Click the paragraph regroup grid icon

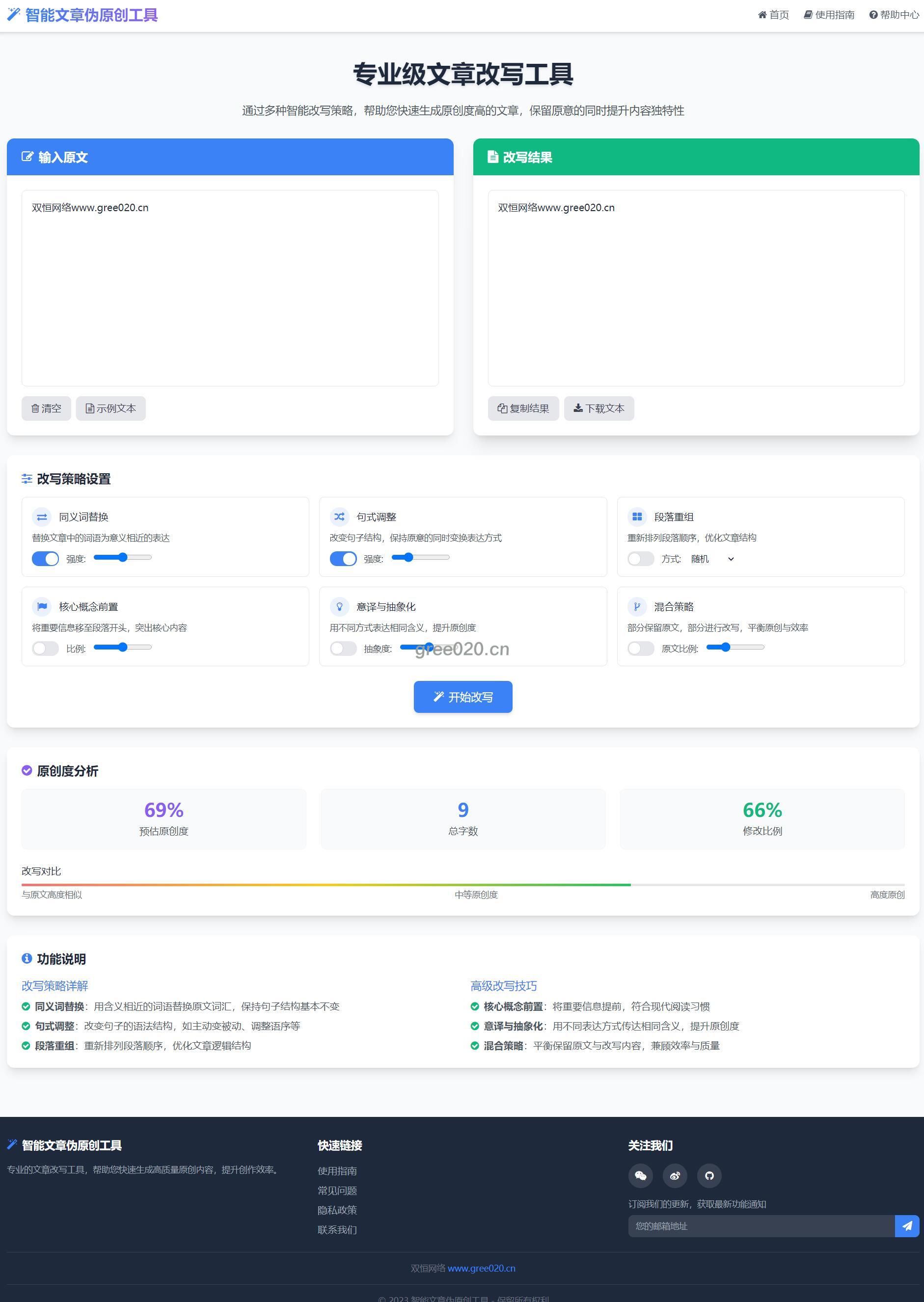click(637, 517)
